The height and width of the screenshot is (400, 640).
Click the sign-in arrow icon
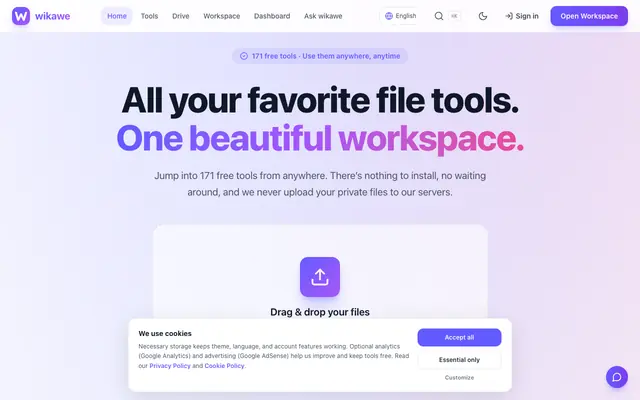[x=509, y=16]
